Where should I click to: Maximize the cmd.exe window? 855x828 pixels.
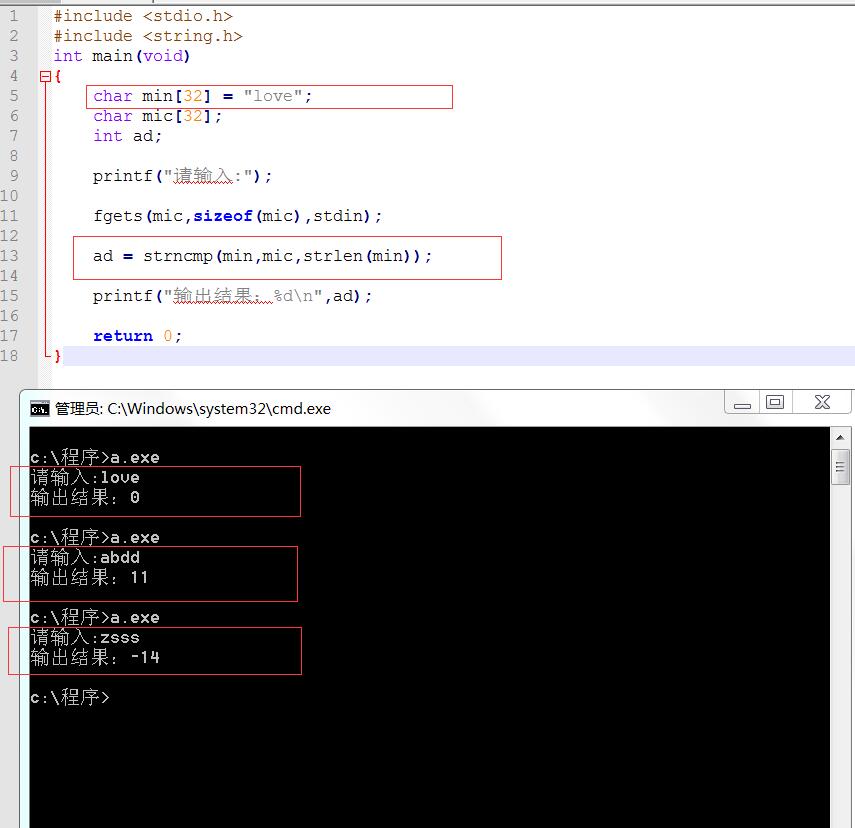pyautogui.click(x=775, y=403)
